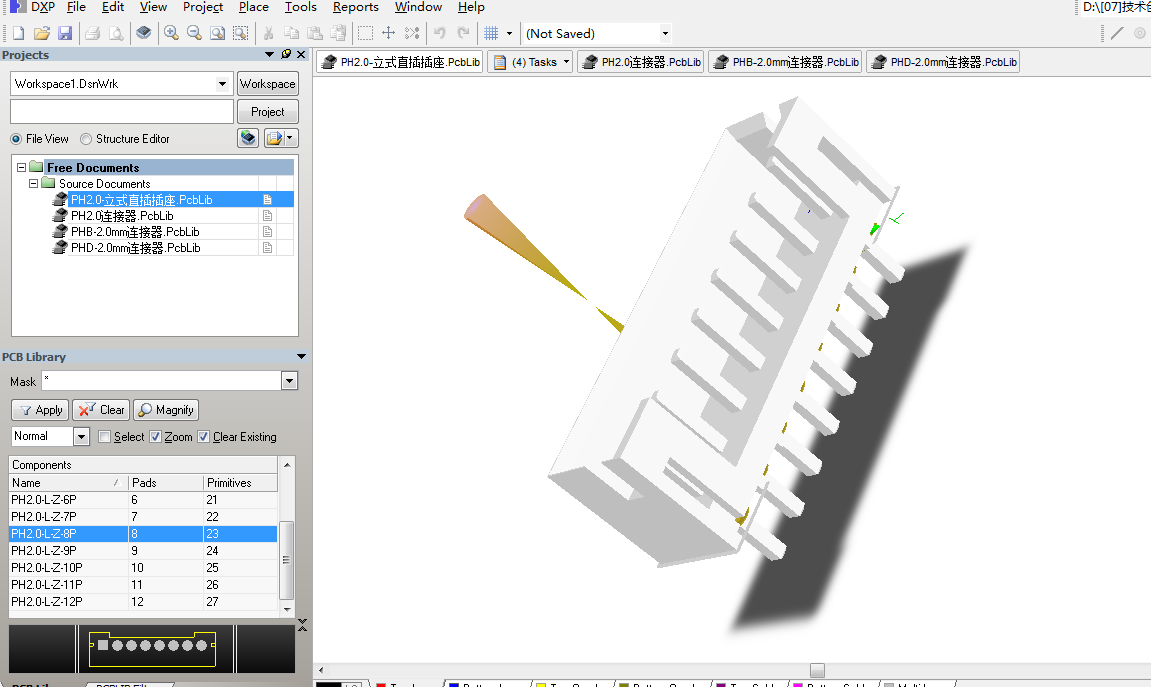
Task: Click the Components list scroll down arrow
Action: click(x=287, y=609)
